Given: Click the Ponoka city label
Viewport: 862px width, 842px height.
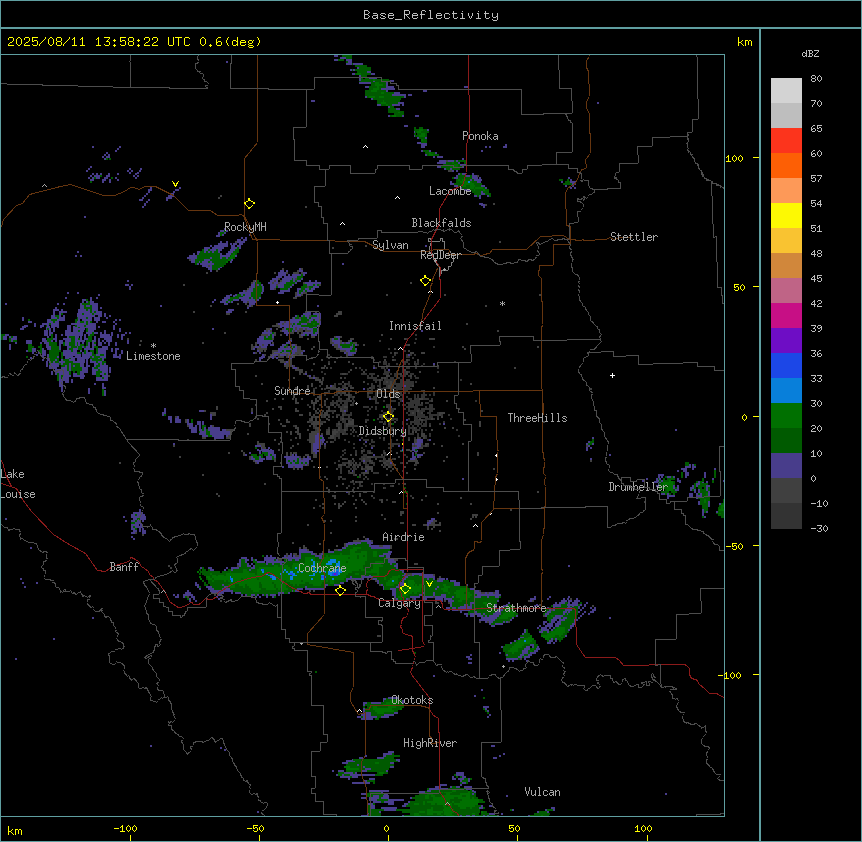Looking at the screenshot, I should click(480, 136).
